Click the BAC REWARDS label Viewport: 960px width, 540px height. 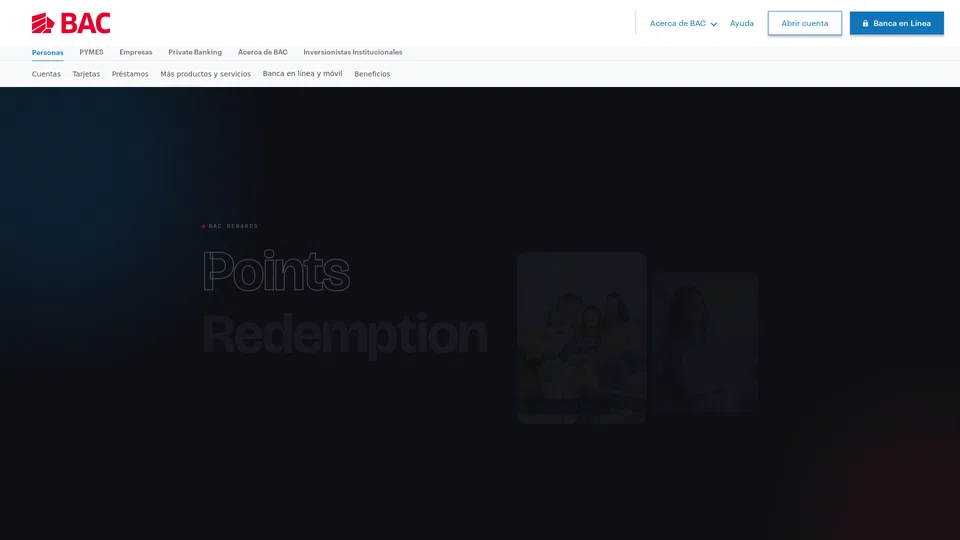point(233,227)
